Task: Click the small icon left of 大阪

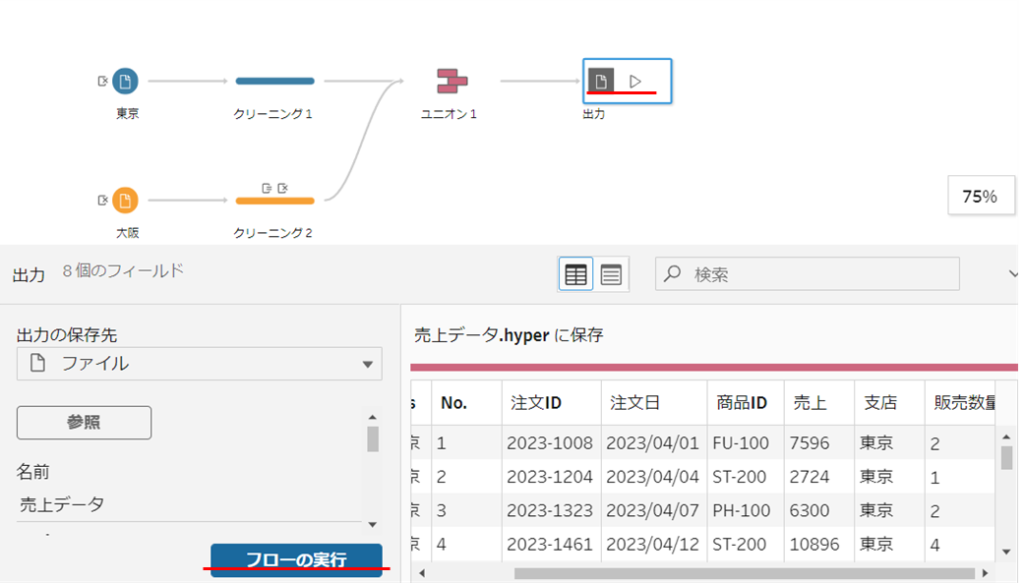Action: [103, 200]
